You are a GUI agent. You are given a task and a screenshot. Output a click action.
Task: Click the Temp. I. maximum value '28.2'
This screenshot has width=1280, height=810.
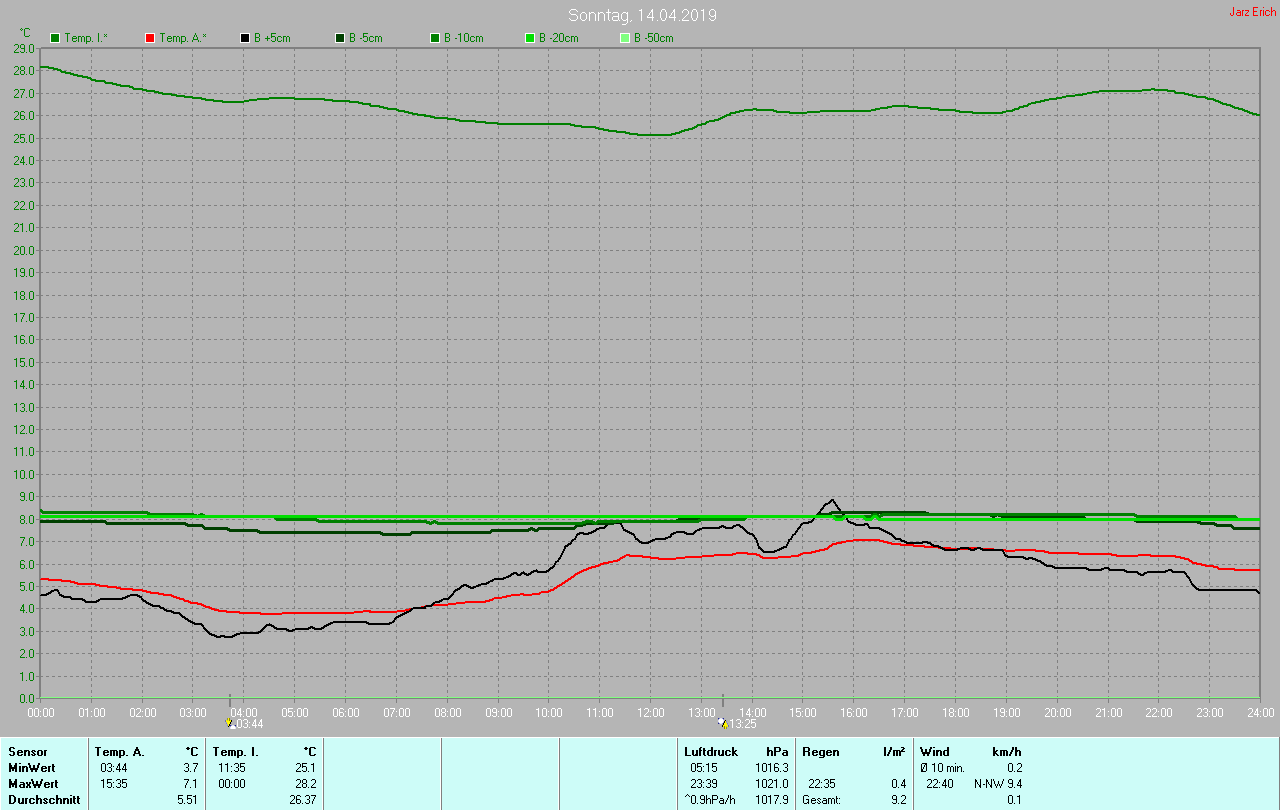[x=306, y=783]
